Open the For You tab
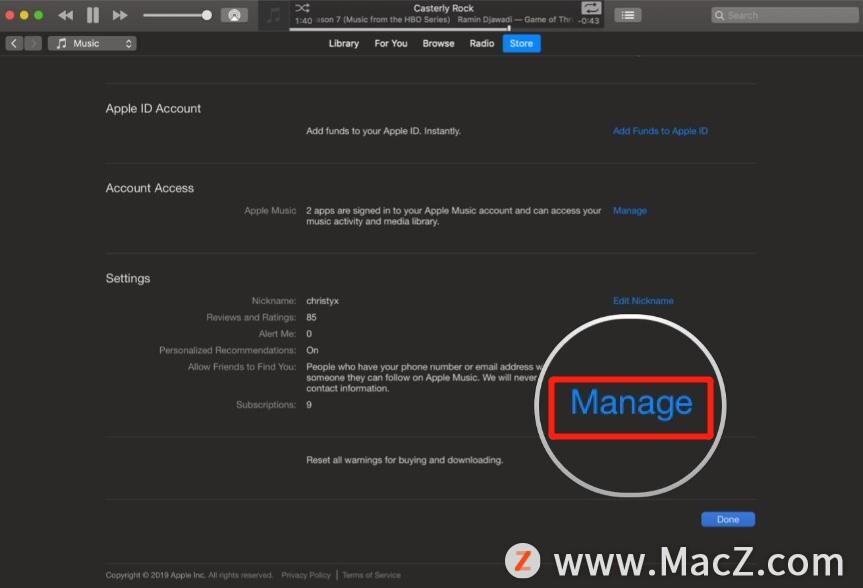The width and height of the screenshot is (863, 588). pos(391,43)
